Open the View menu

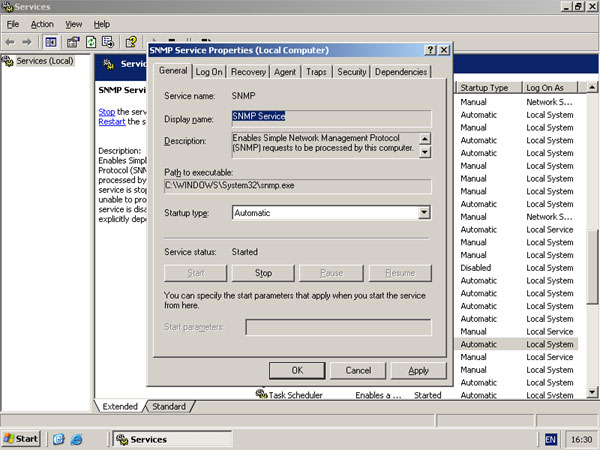[73, 24]
